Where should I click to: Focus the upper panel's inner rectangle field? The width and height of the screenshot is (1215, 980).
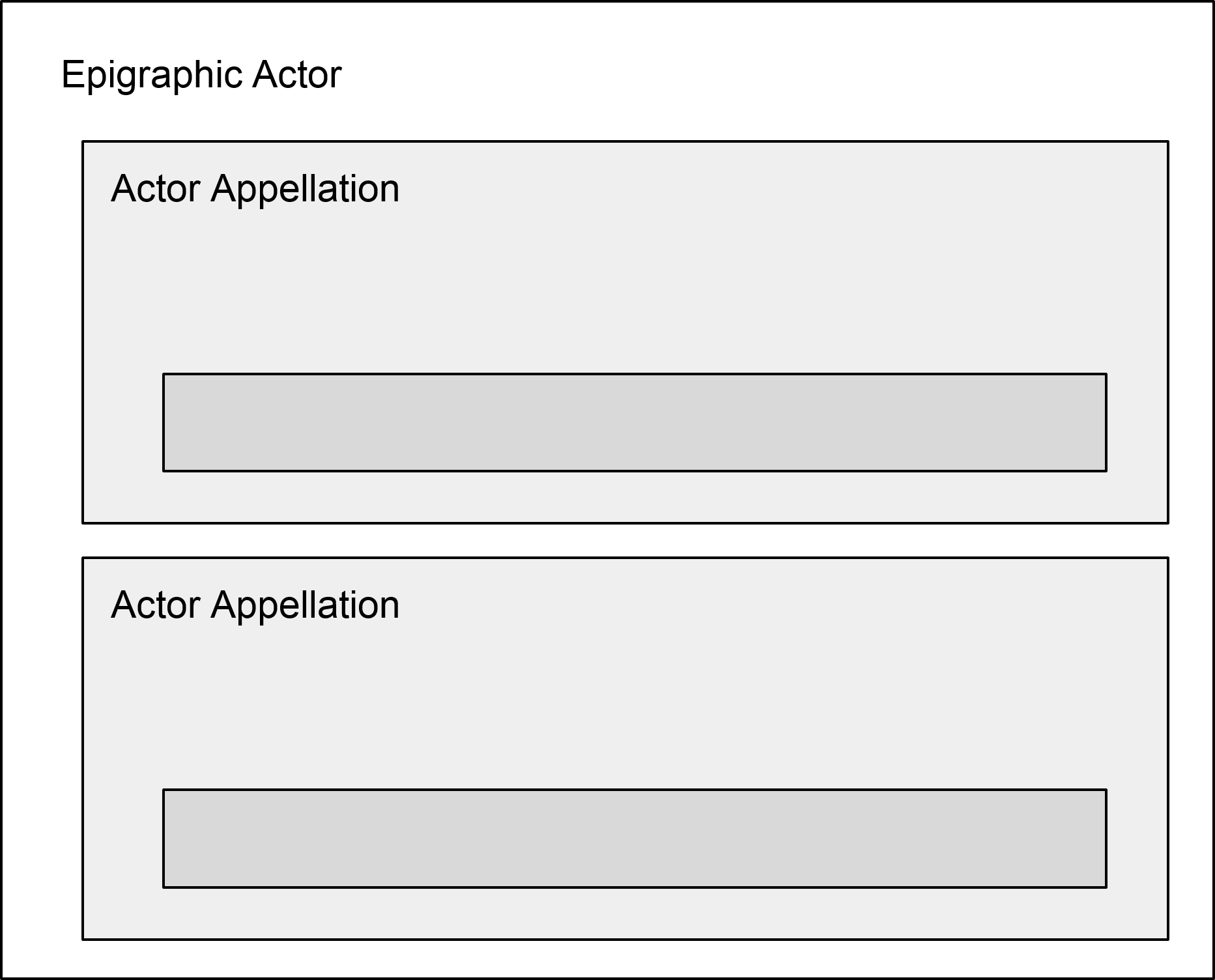[635, 422]
